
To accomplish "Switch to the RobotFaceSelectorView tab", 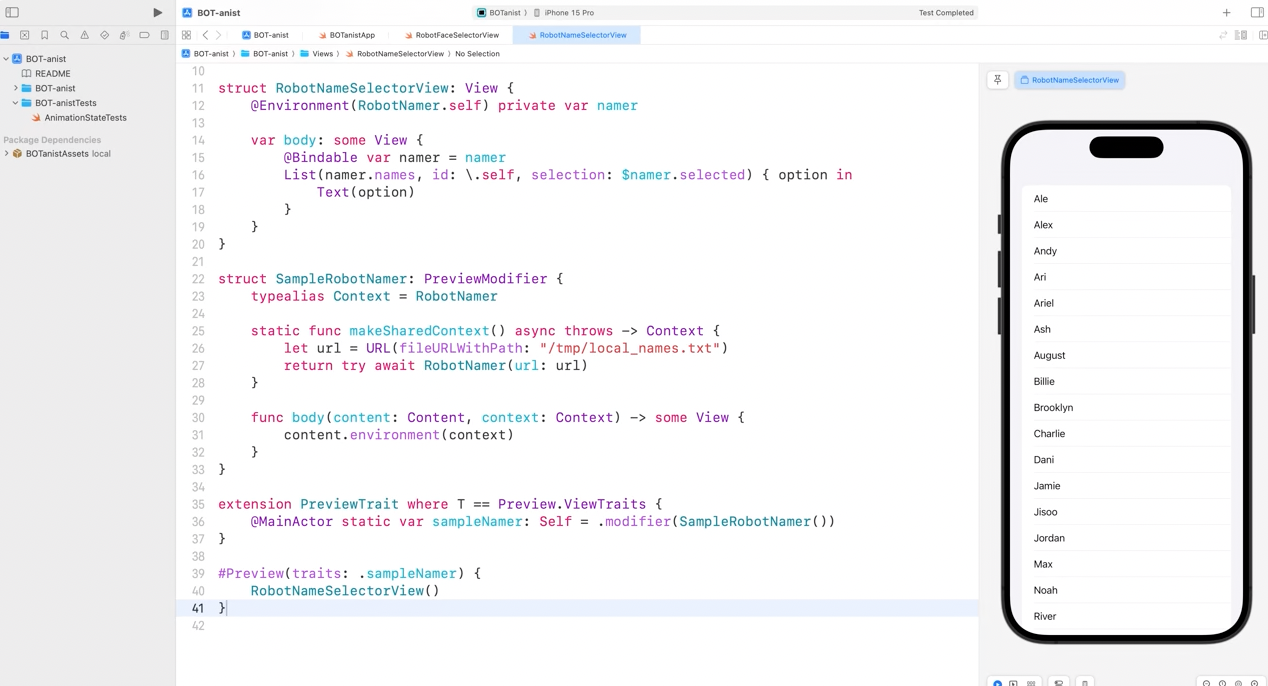I will pyautogui.click(x=451, y=35).
